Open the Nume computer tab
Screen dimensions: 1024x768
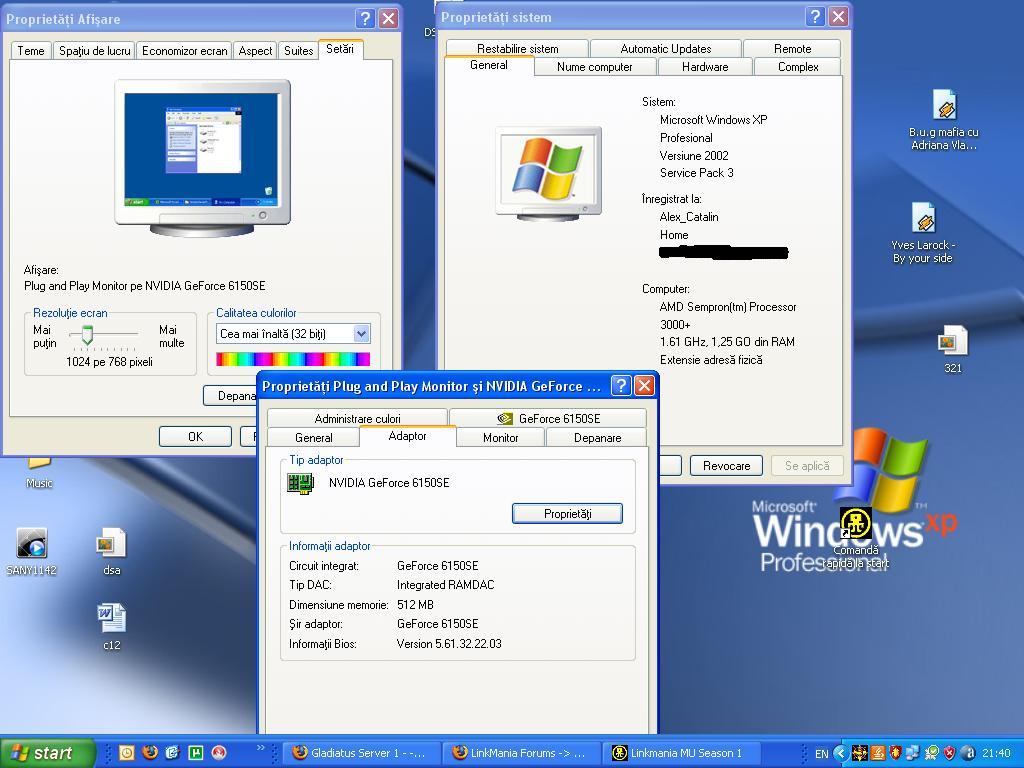[595, 67]
